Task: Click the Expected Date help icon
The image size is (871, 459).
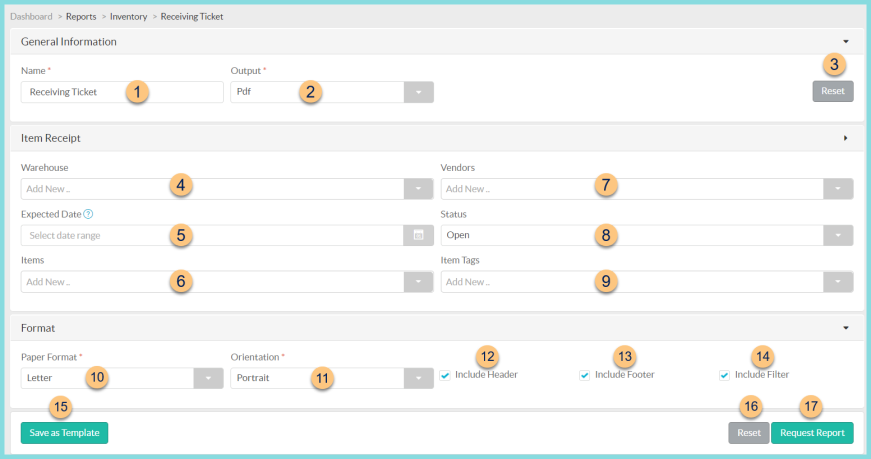Action: (x=88, y=214)
